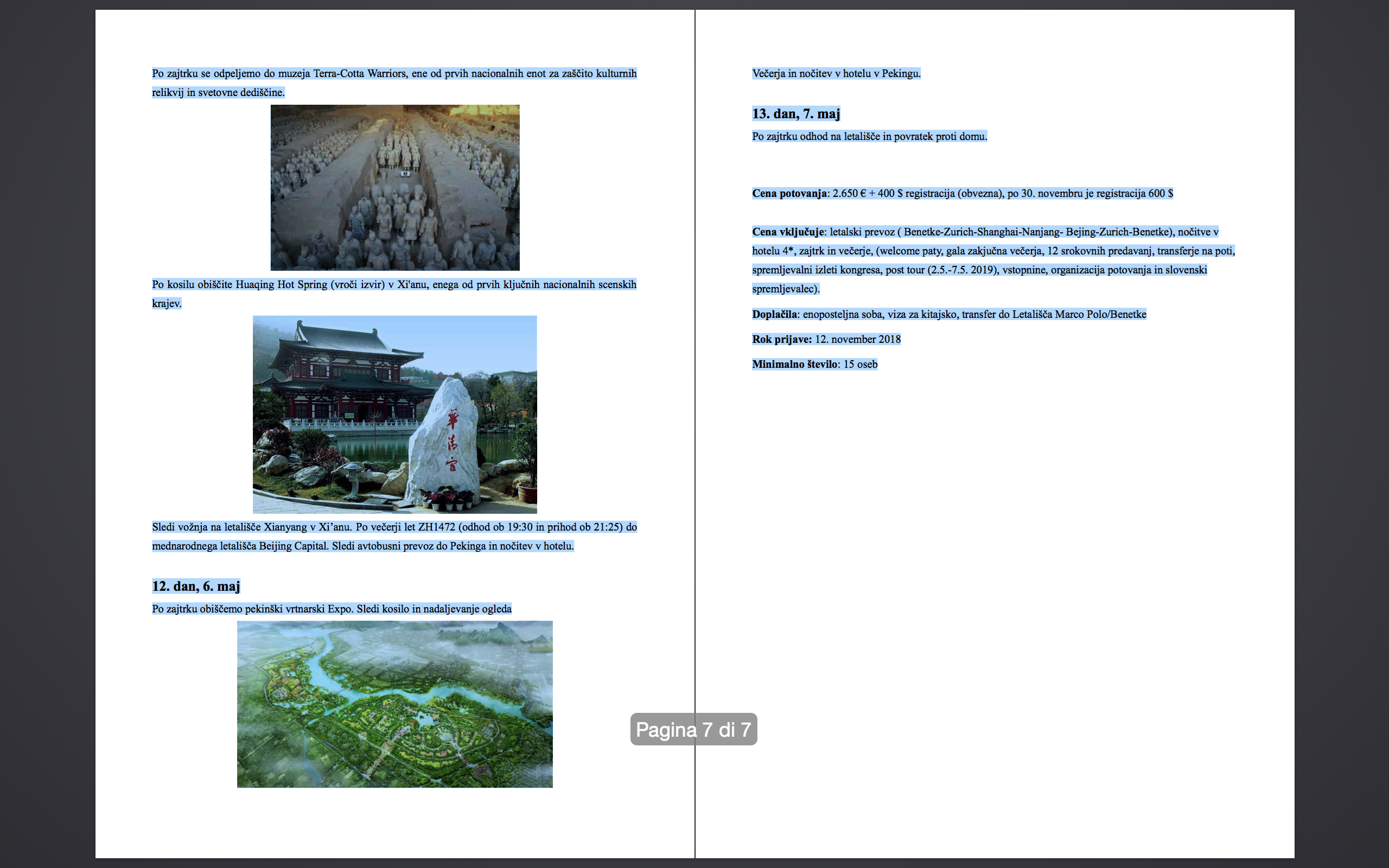Click 'Večerja in nočitev v hotelu v Pekingu' line
The height and width of the screenshot is (868, 1389).
coord(836,73)
